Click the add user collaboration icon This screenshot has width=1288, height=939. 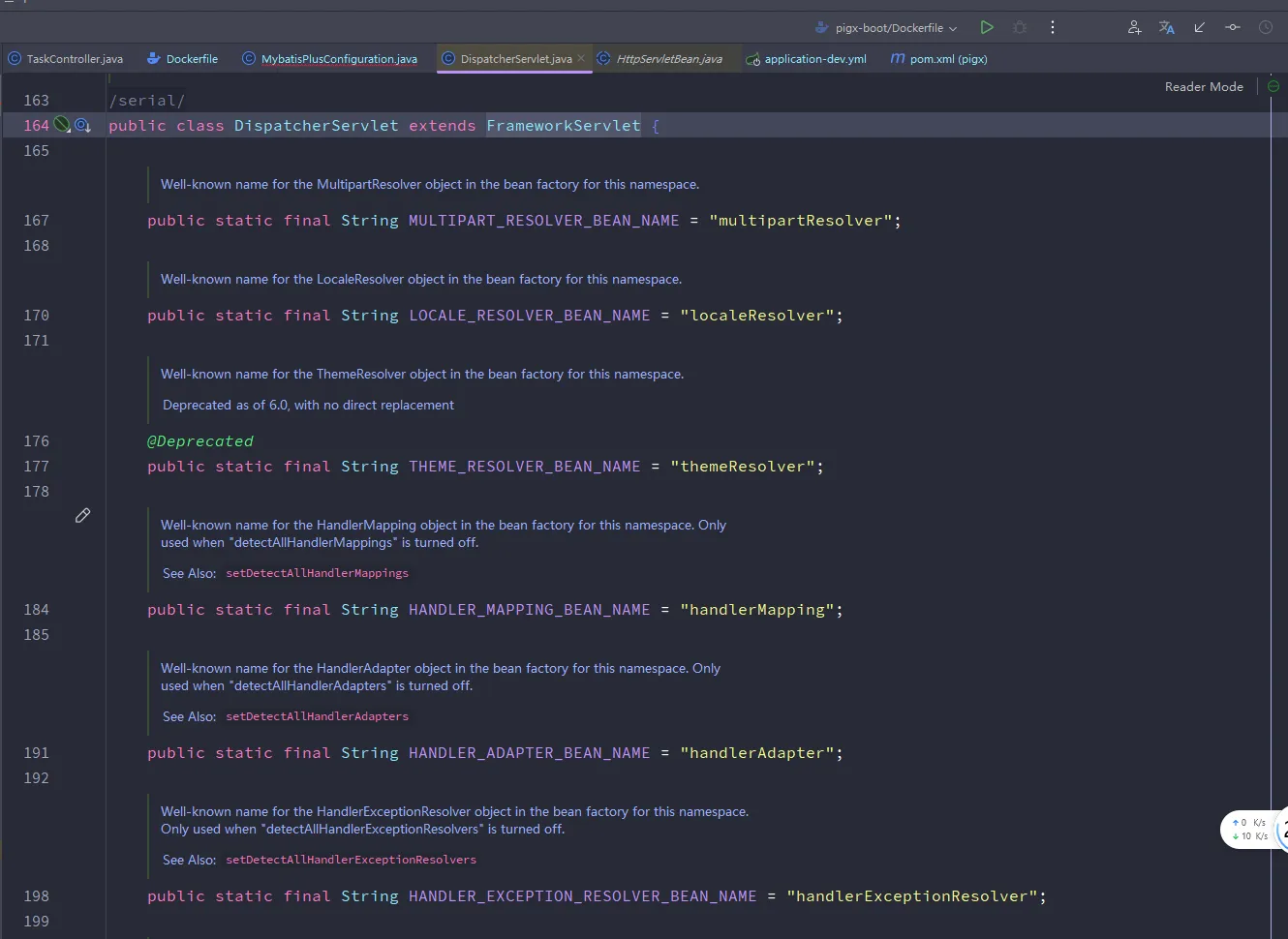[1134, 27]
